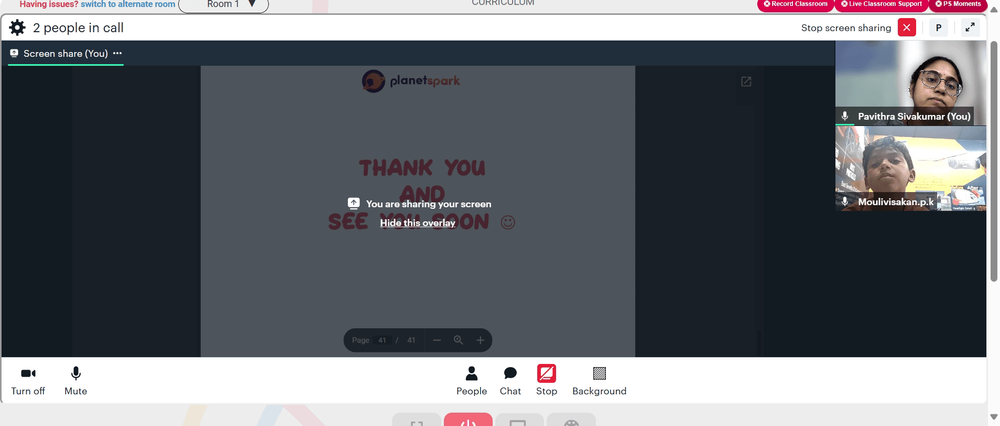Click Live Classroom Support button
The width and height of the screenshot is (1000, 426).
pos(881,4)
